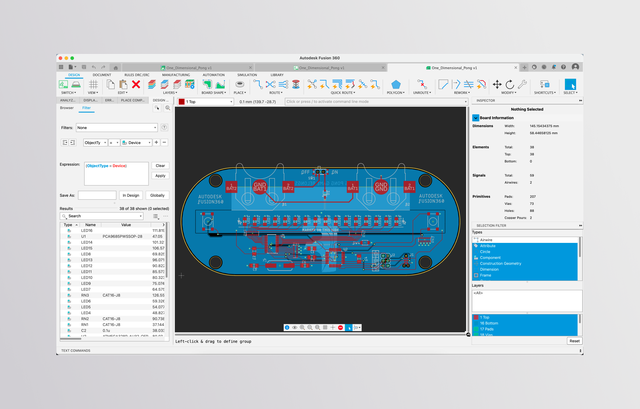
Task: Sort results by the Name column header
Action: pos(90,225)
